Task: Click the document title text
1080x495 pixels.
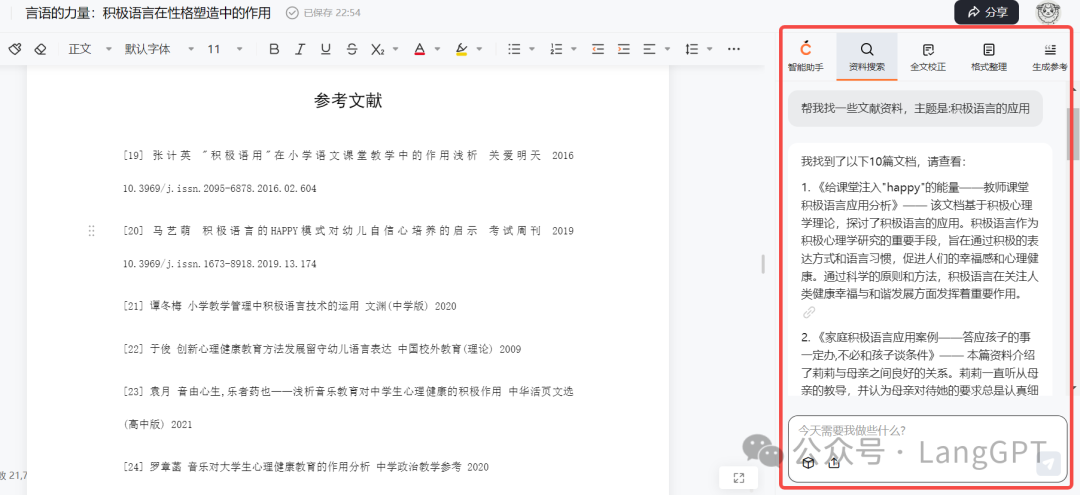Action: pos(148,12)
